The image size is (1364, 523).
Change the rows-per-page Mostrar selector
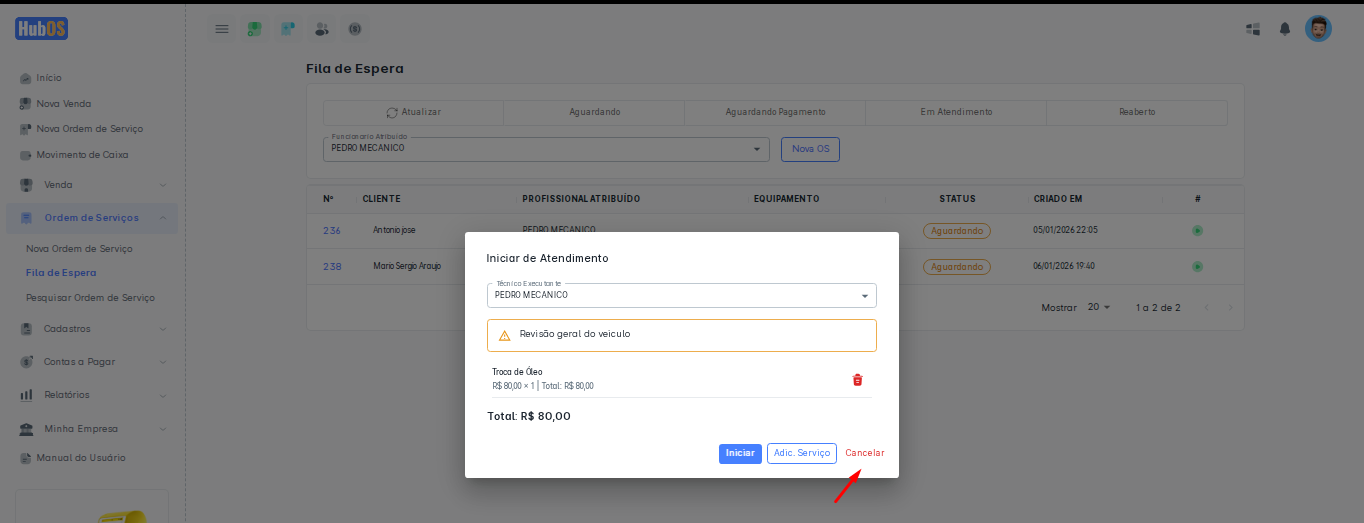pos(1098,307)
